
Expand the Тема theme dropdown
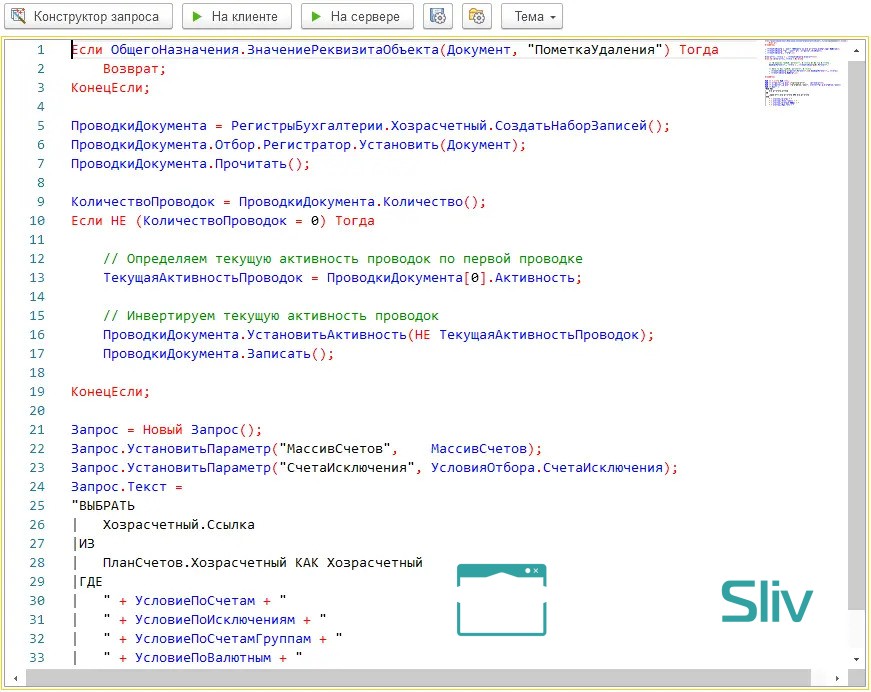pos(531,16)
